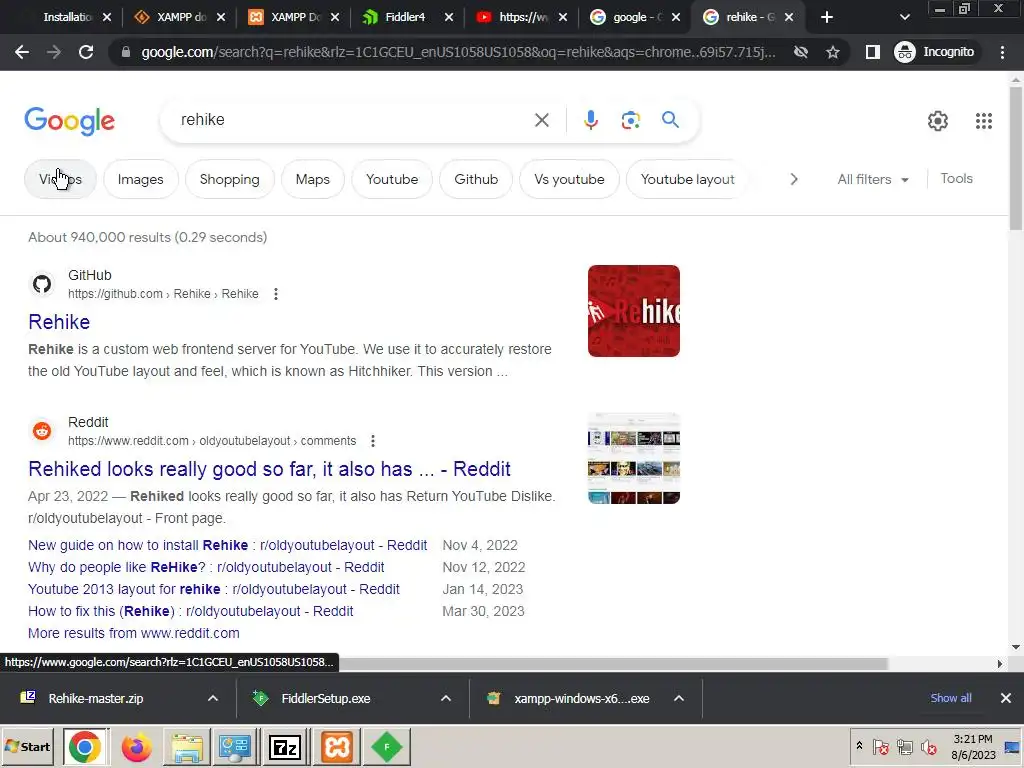Screen dimensions: 1024x768
Task: Show hidden system tray icons
Action: (859, 746)
